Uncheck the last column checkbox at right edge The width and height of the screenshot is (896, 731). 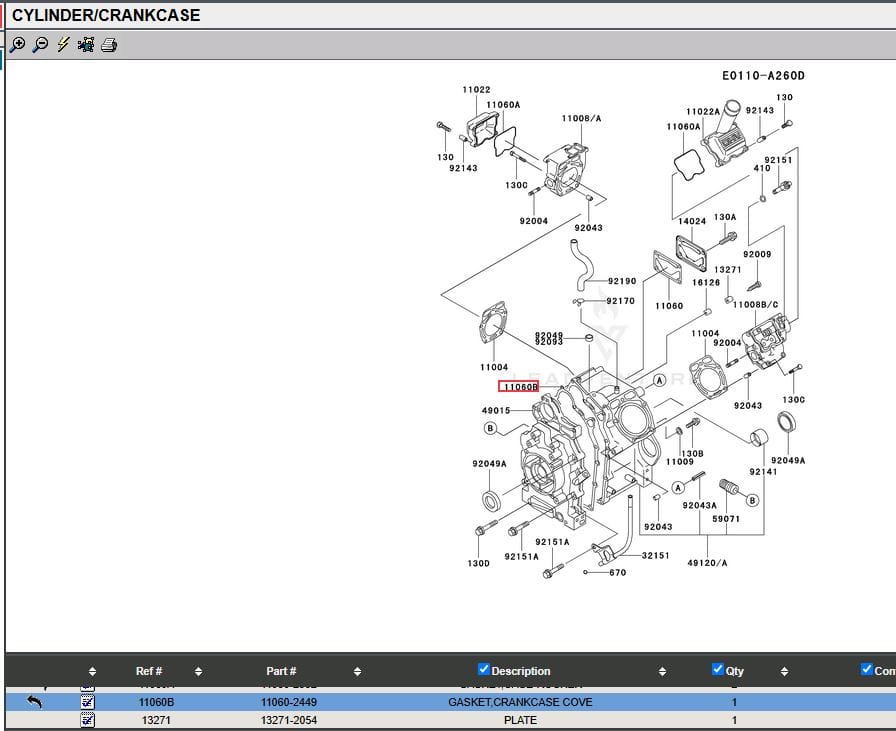pyautogui.click(x=866, y=670)
